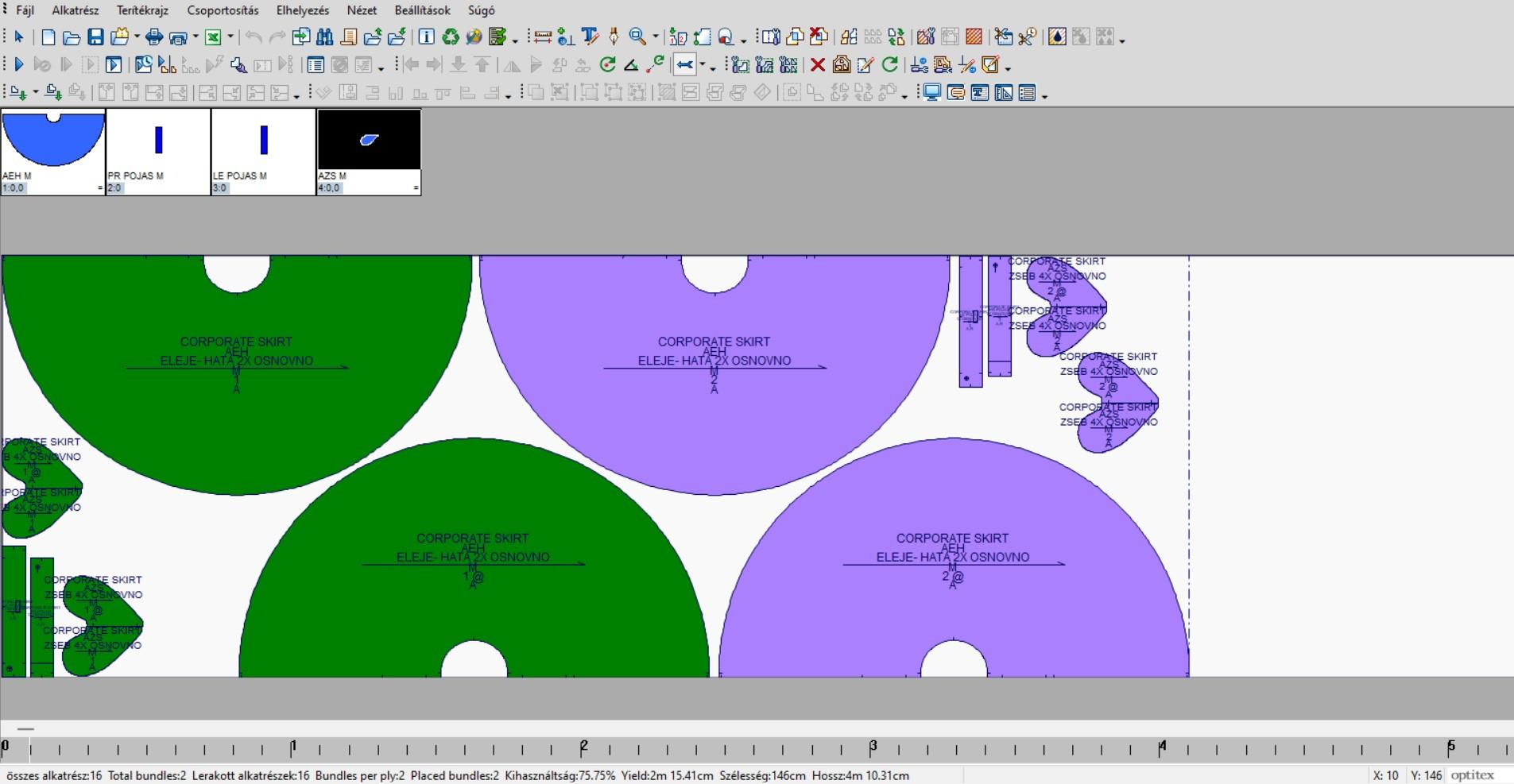1514x784 pixels.
Task: Select the arrow pointer tool
Action: pos(19,37)
